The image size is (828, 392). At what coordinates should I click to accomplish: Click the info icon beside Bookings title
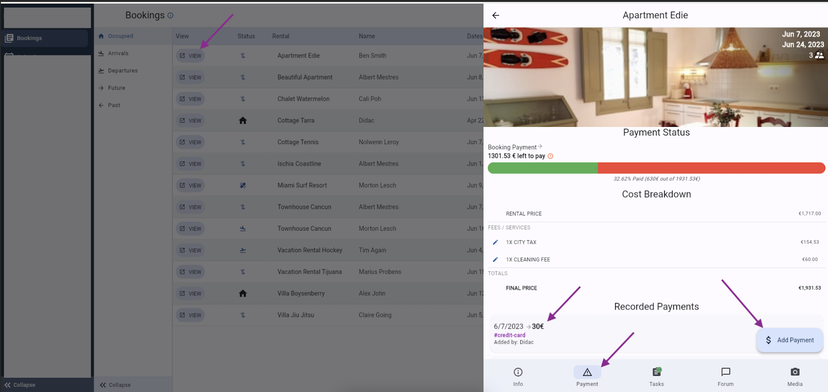[170, 16]
